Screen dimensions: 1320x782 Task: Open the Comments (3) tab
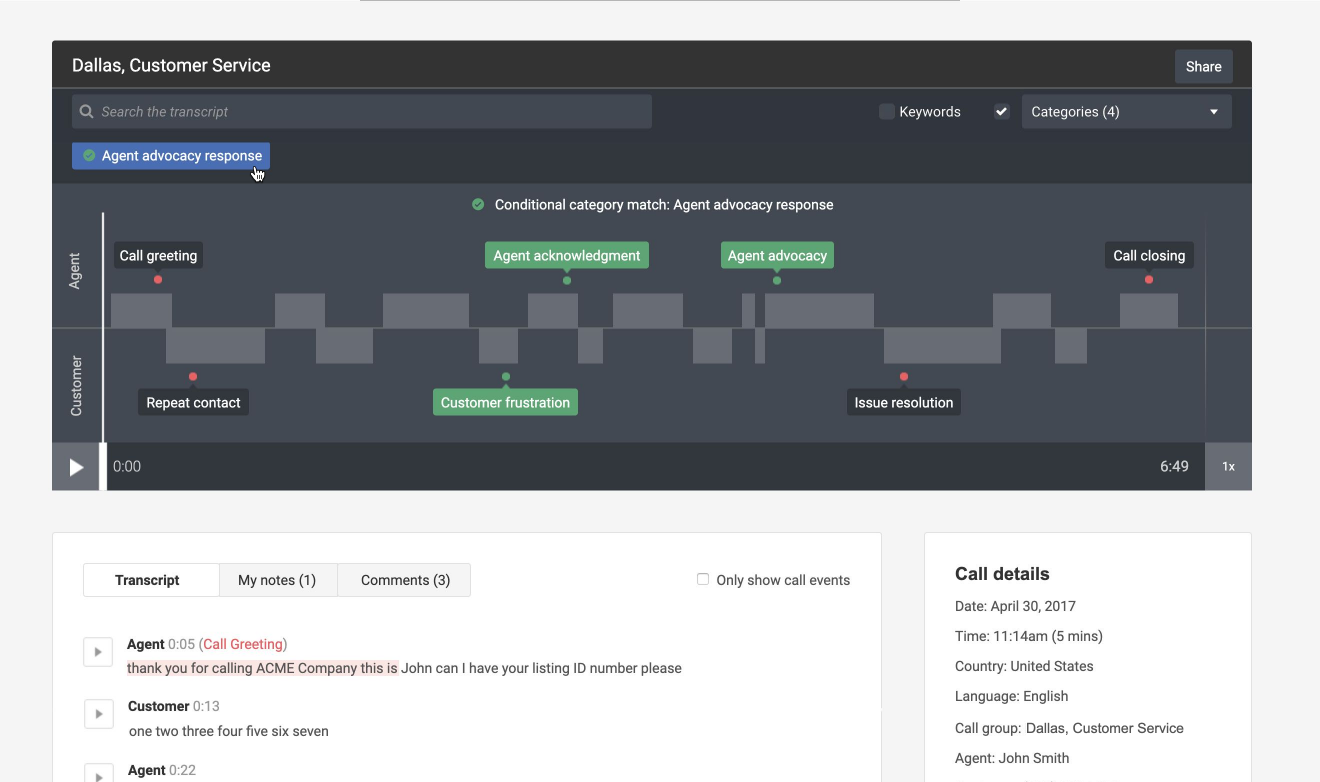pos(405,580)
